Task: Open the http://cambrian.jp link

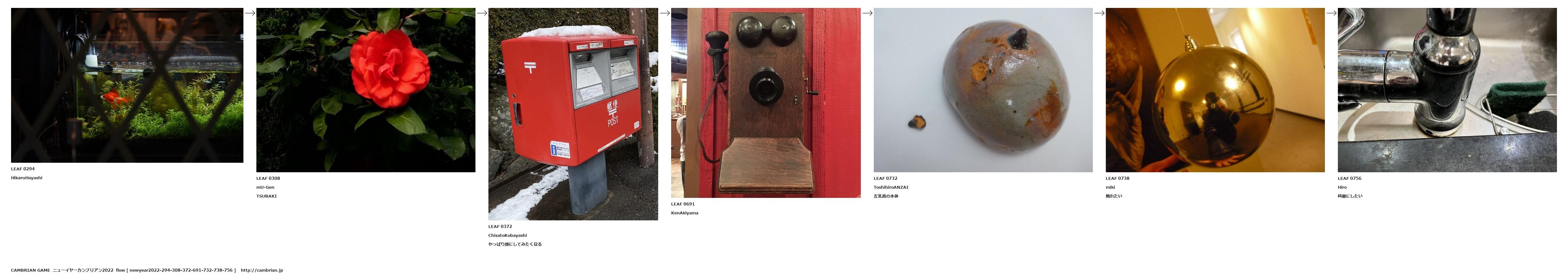Action: pyautogui.click(x=262, y=270)
